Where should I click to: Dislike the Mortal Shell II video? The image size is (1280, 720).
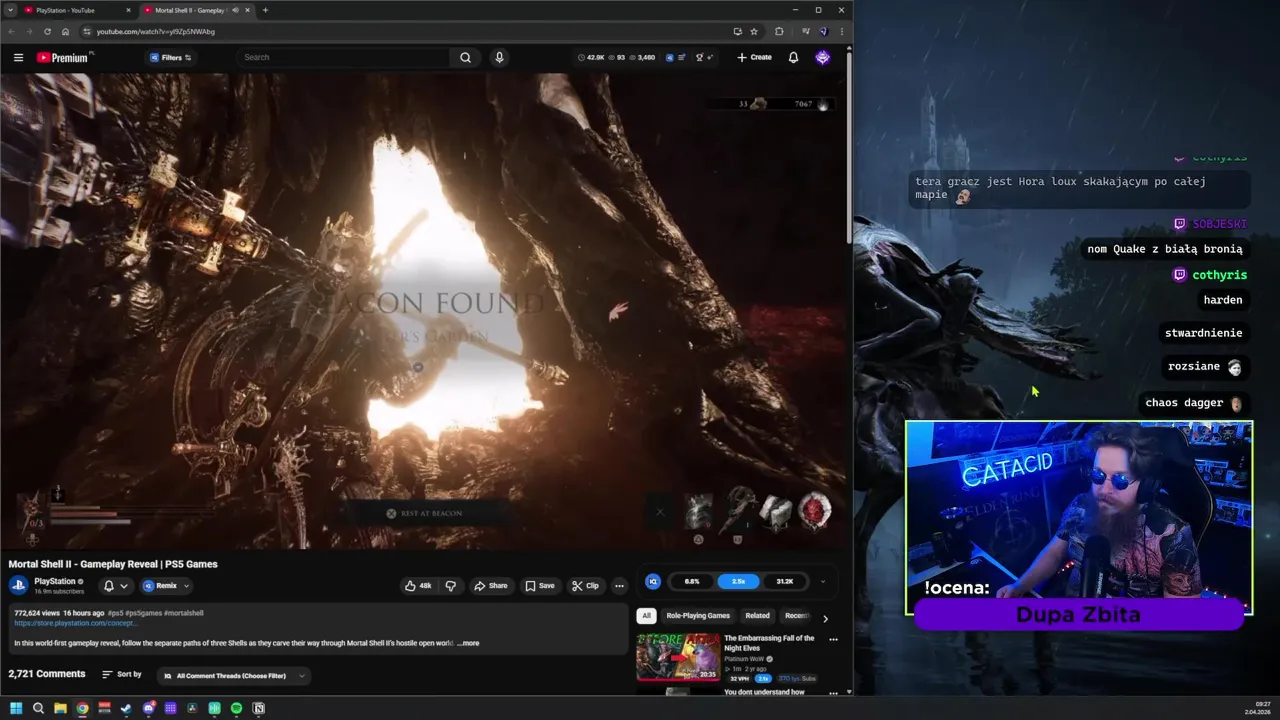click(x=450, y=586)
